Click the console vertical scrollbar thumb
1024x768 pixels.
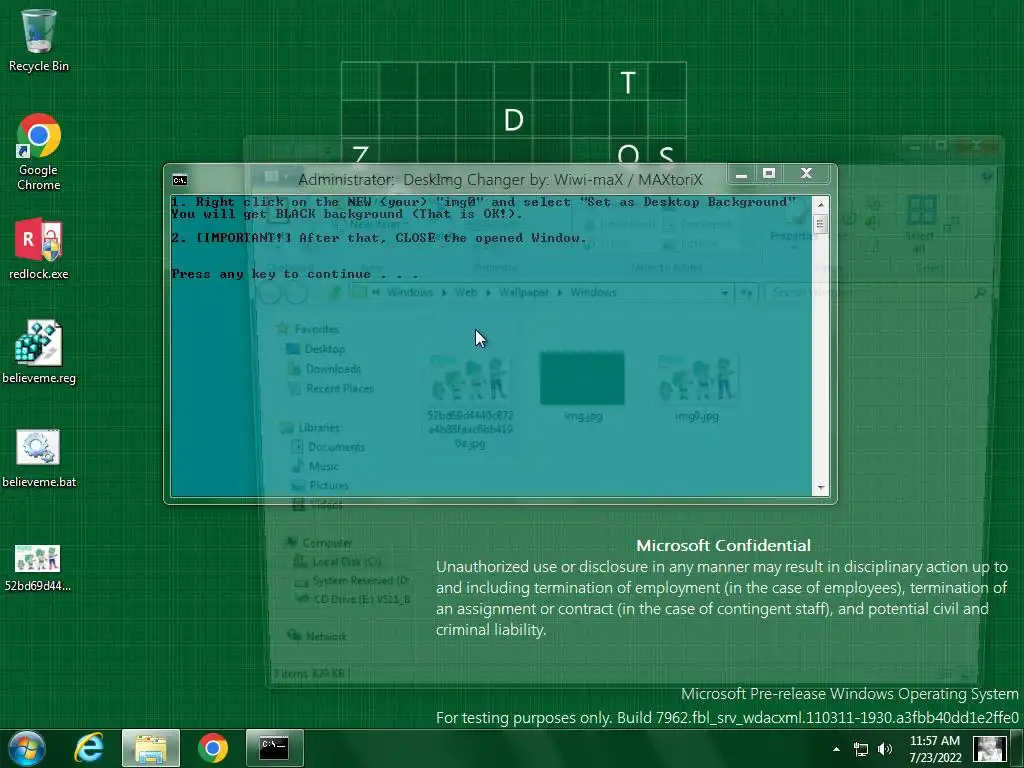[x=821, y=224]
